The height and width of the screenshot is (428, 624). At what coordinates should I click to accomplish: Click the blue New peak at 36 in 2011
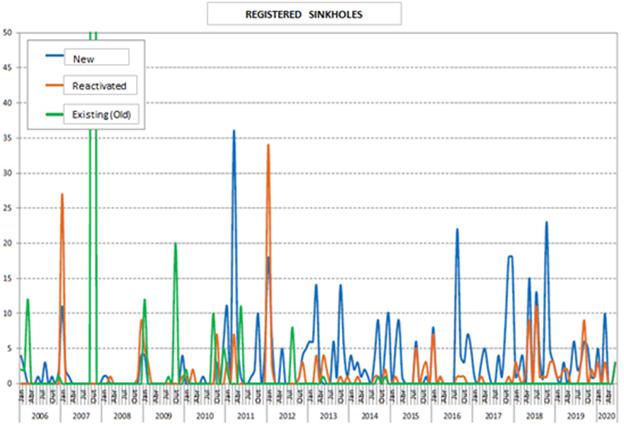234,131
